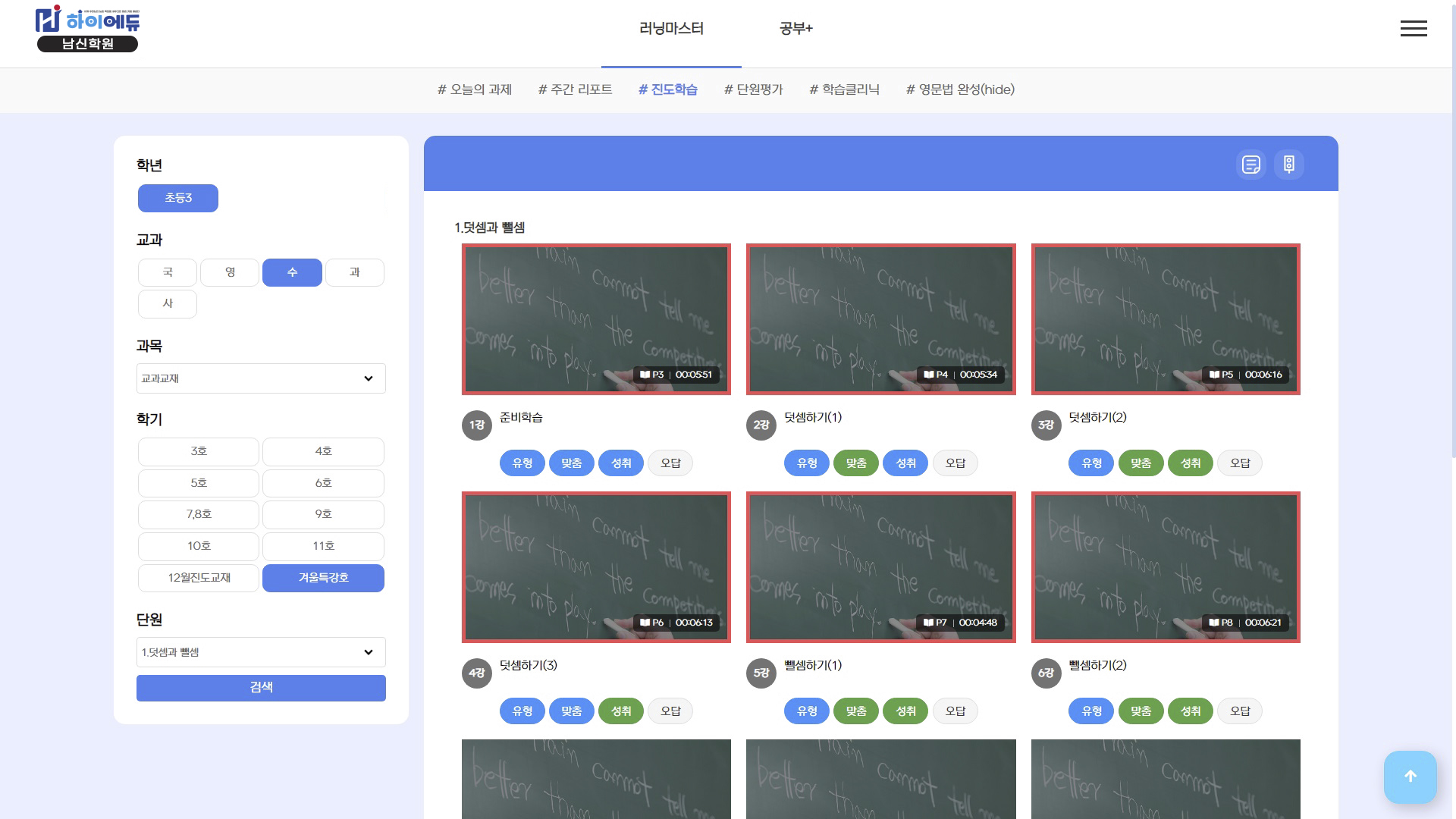
Task: Click 맞춤 button under 준비학습
Action: (572, 463)
